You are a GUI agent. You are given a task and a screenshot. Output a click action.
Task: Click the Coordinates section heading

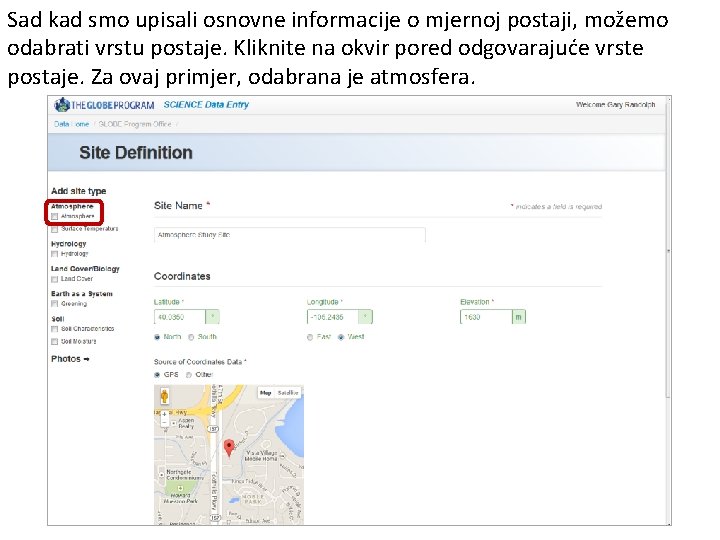point(182,276)
